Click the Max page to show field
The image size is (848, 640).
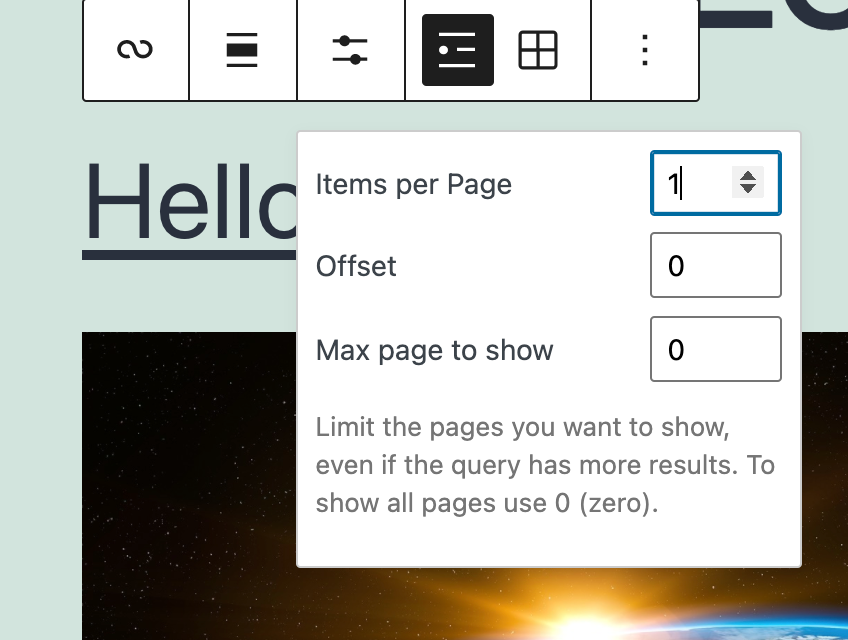(x=715, y=349)
